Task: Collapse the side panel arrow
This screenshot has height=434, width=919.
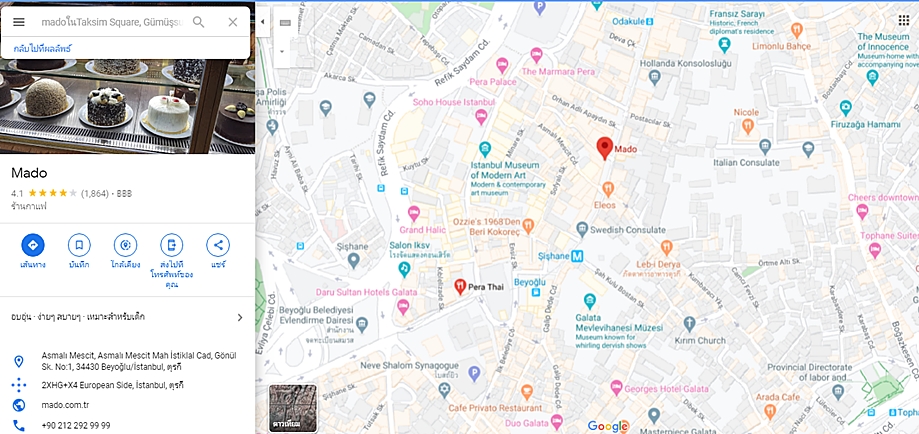Action: click(263, 22)
